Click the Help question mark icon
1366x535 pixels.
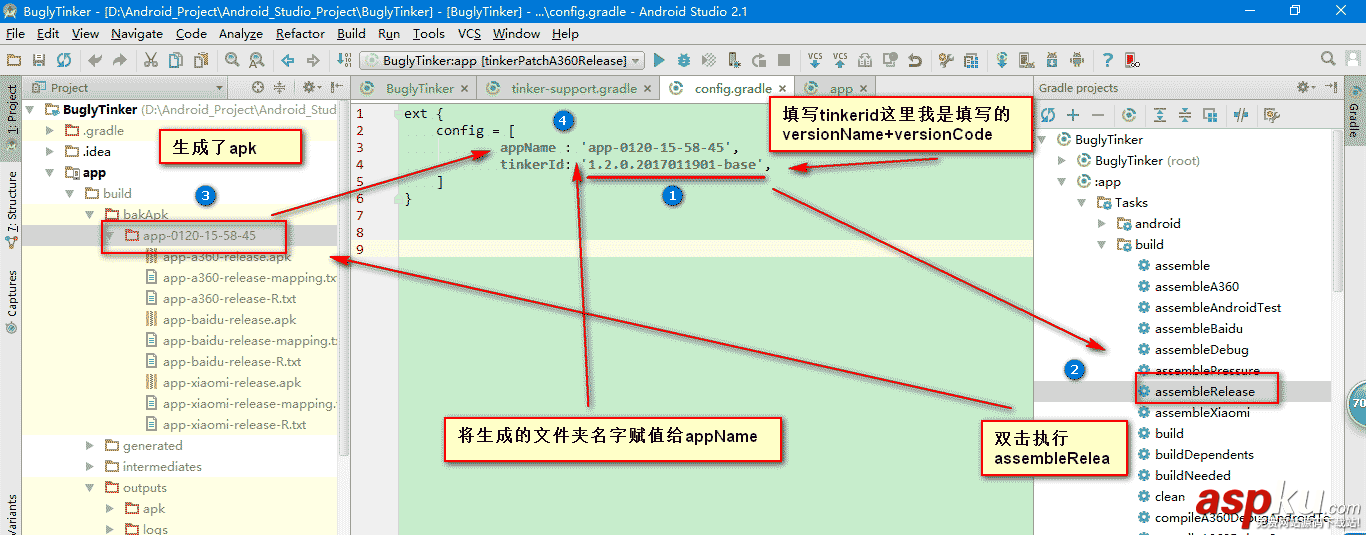click(1108, 61)
